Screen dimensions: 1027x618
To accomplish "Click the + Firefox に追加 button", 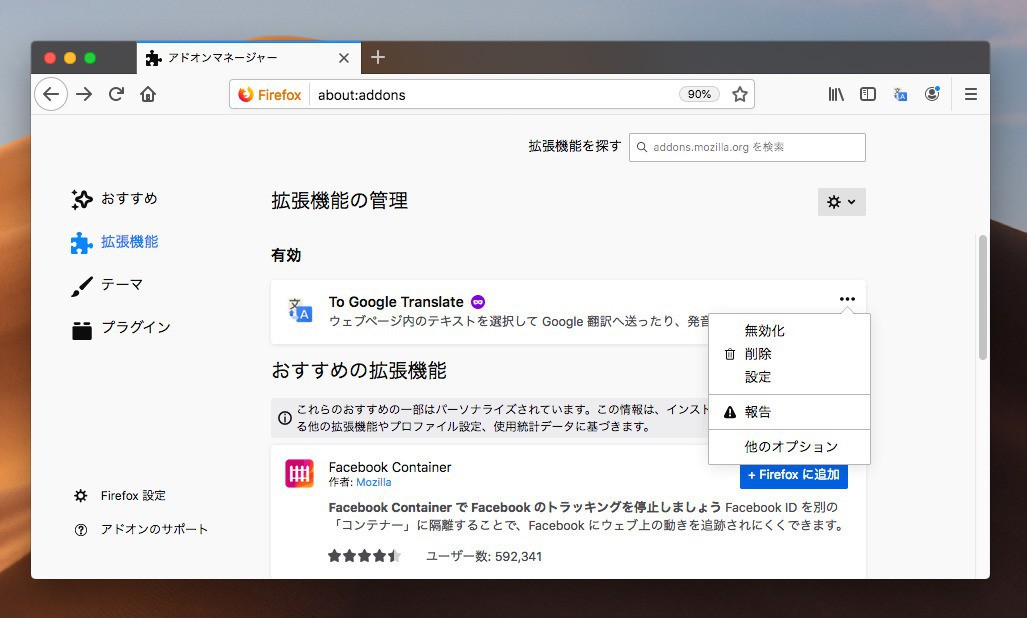I will pyautogui.click(x=794, y=475).
